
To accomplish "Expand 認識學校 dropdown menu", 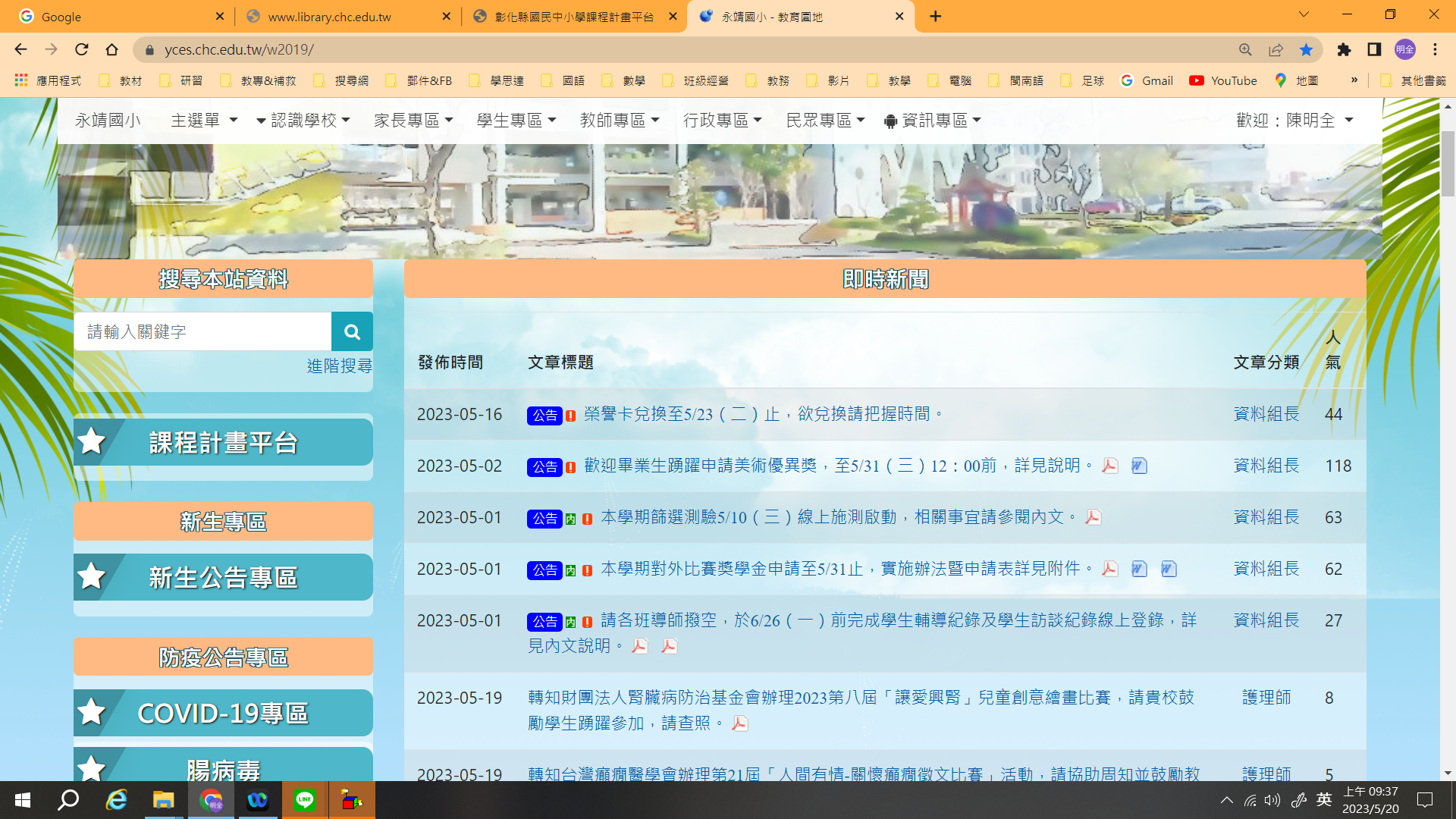I will pos(303,120).
